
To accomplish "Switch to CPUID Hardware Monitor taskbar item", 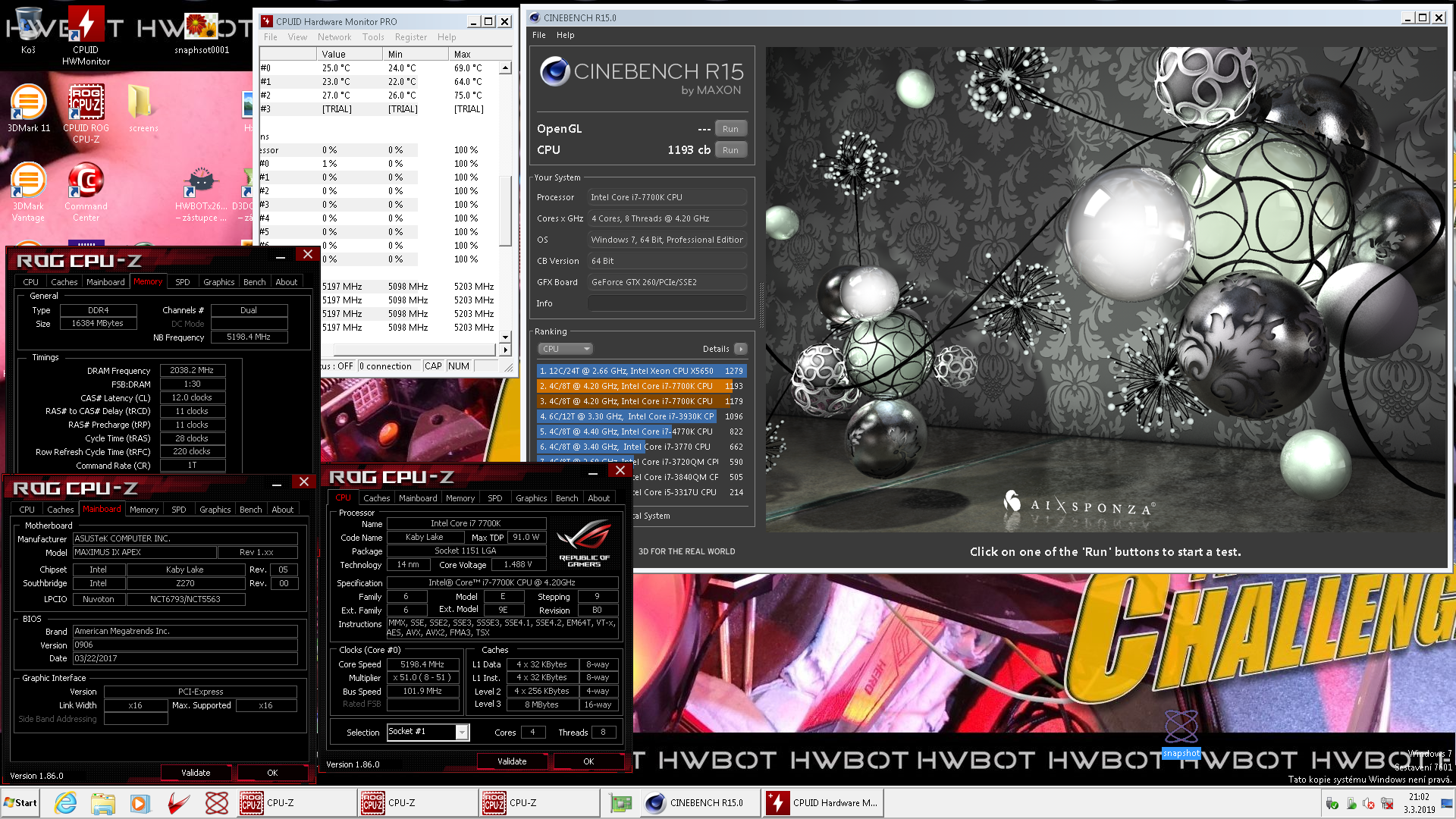I will pyautogui.click(x=823, y=802).
